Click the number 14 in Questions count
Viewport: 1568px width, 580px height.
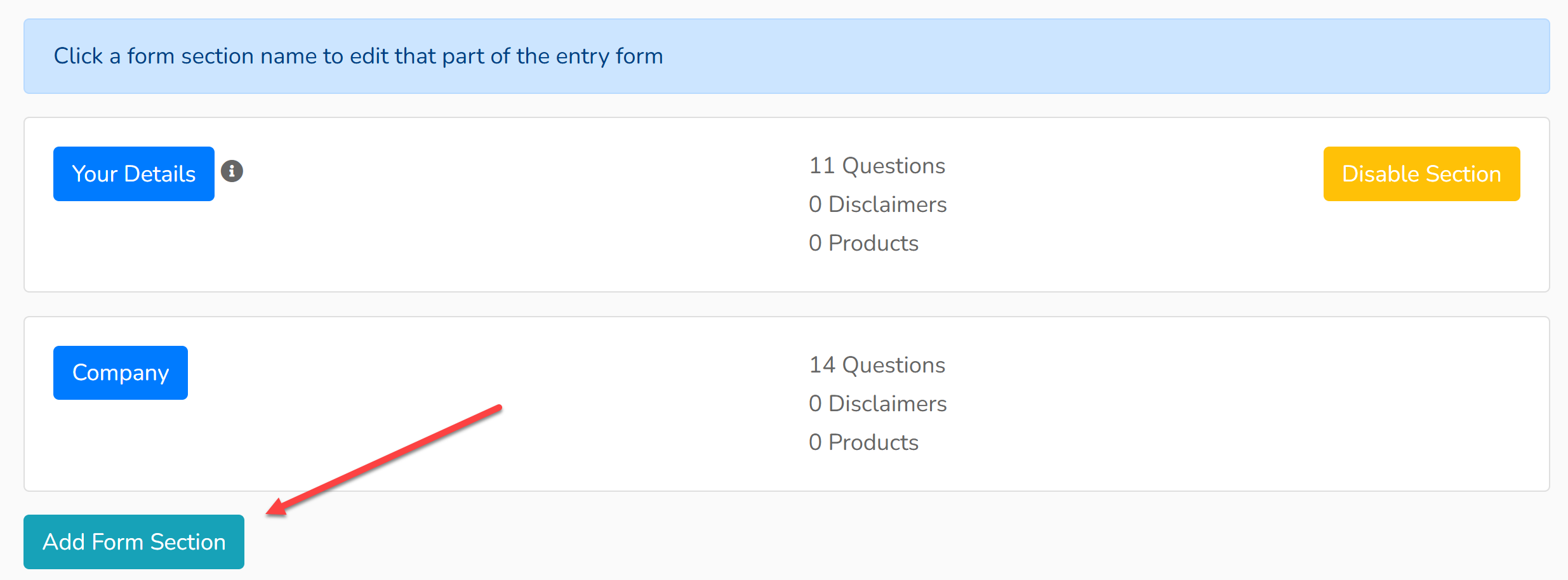pos(821,365)
